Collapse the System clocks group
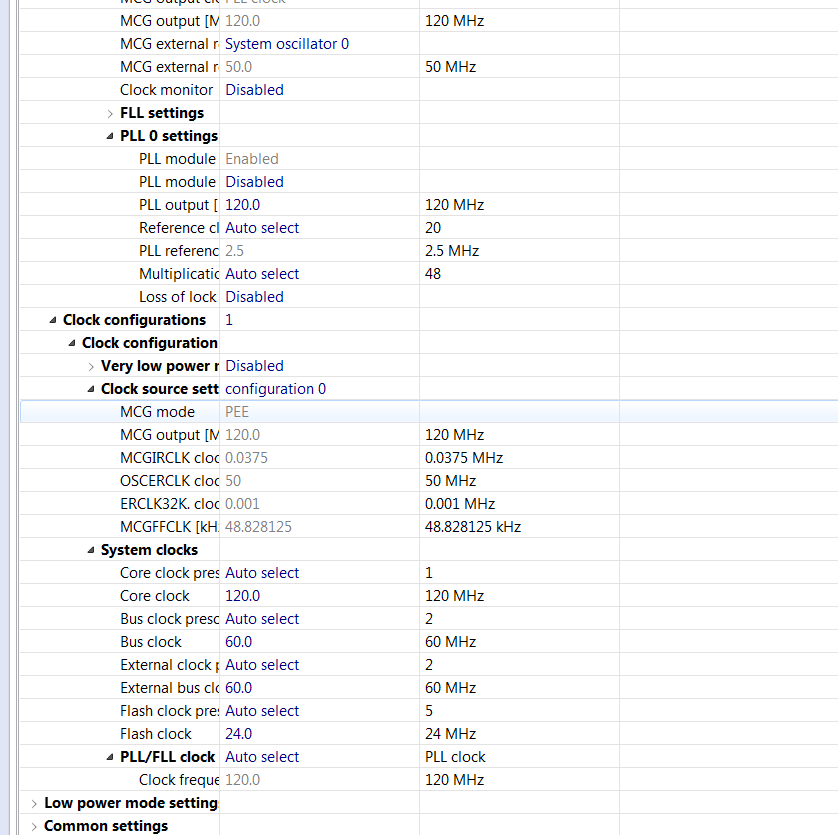838x835 pixels. pyautogui.click(x=91, y=550)
